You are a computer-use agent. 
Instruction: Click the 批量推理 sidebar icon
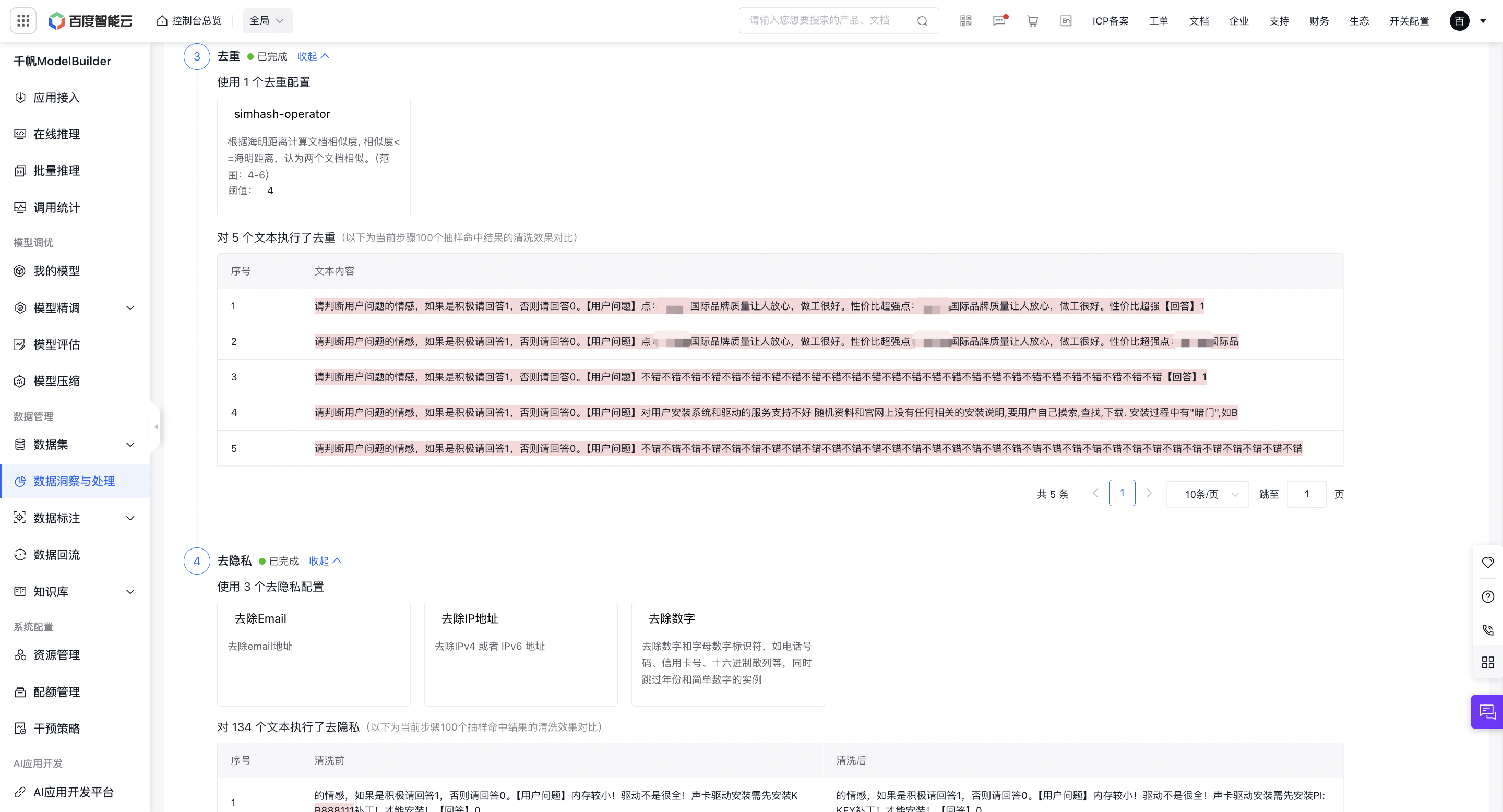point(20,171)
